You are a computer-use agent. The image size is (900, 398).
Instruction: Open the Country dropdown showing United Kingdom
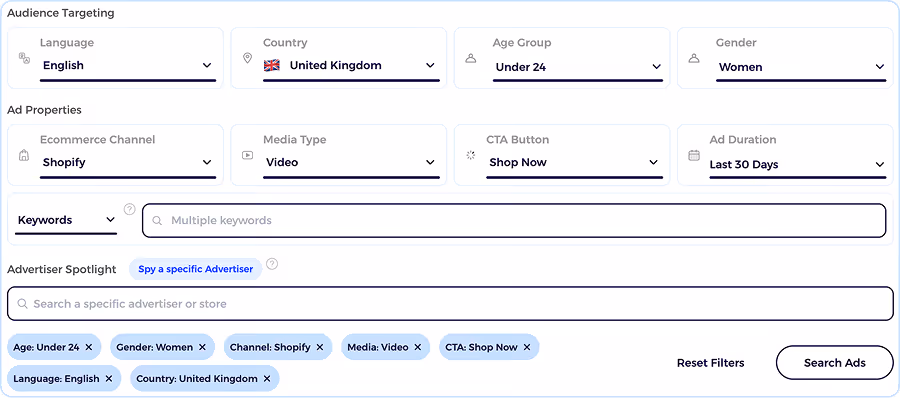351,66
